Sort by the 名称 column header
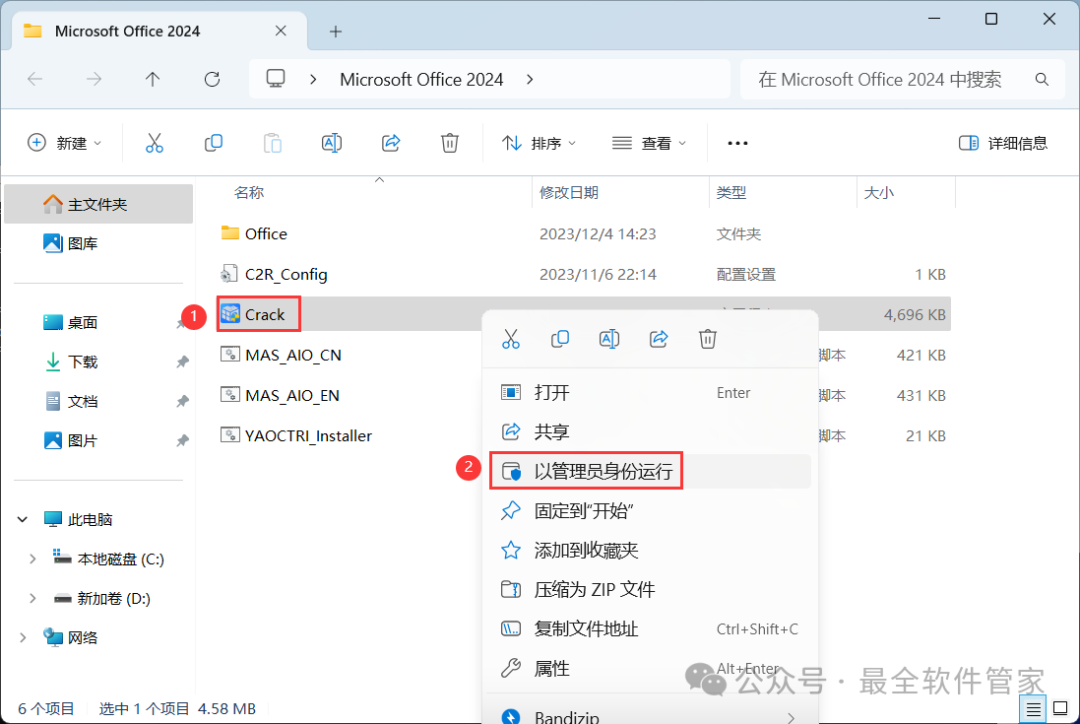1080x724 pixels. 249,192
